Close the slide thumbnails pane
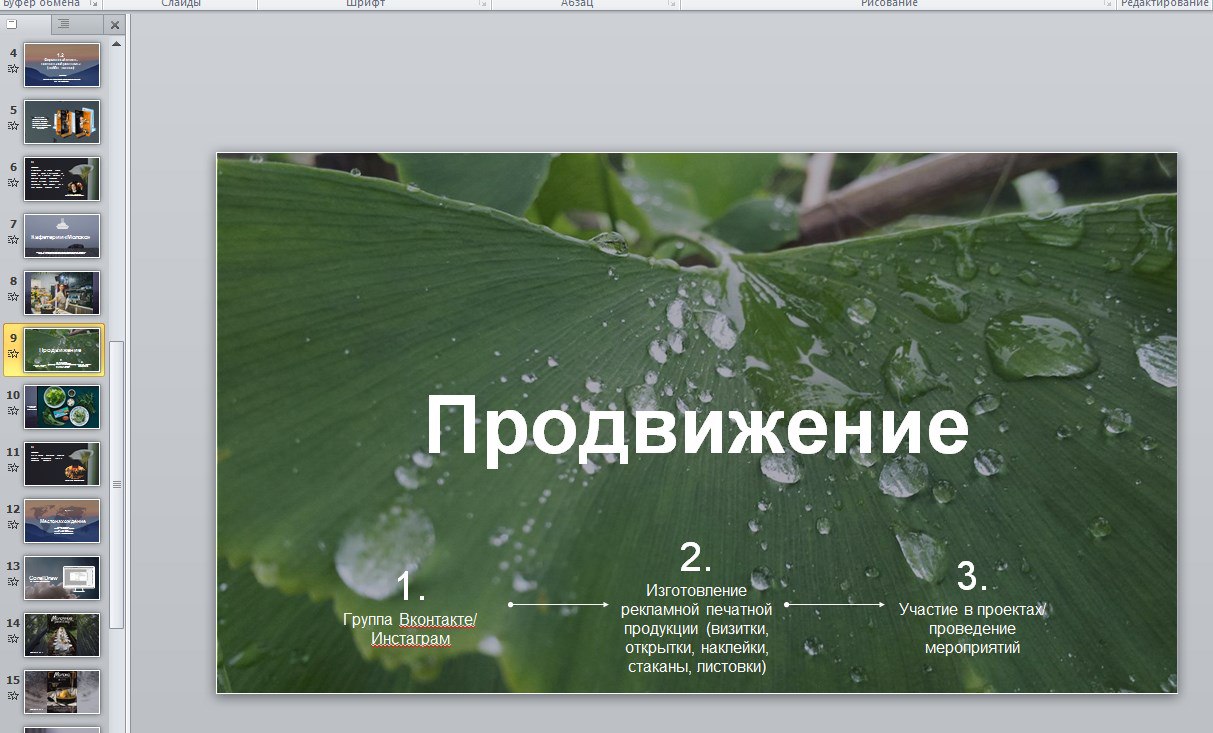 (x=114, y=25)
